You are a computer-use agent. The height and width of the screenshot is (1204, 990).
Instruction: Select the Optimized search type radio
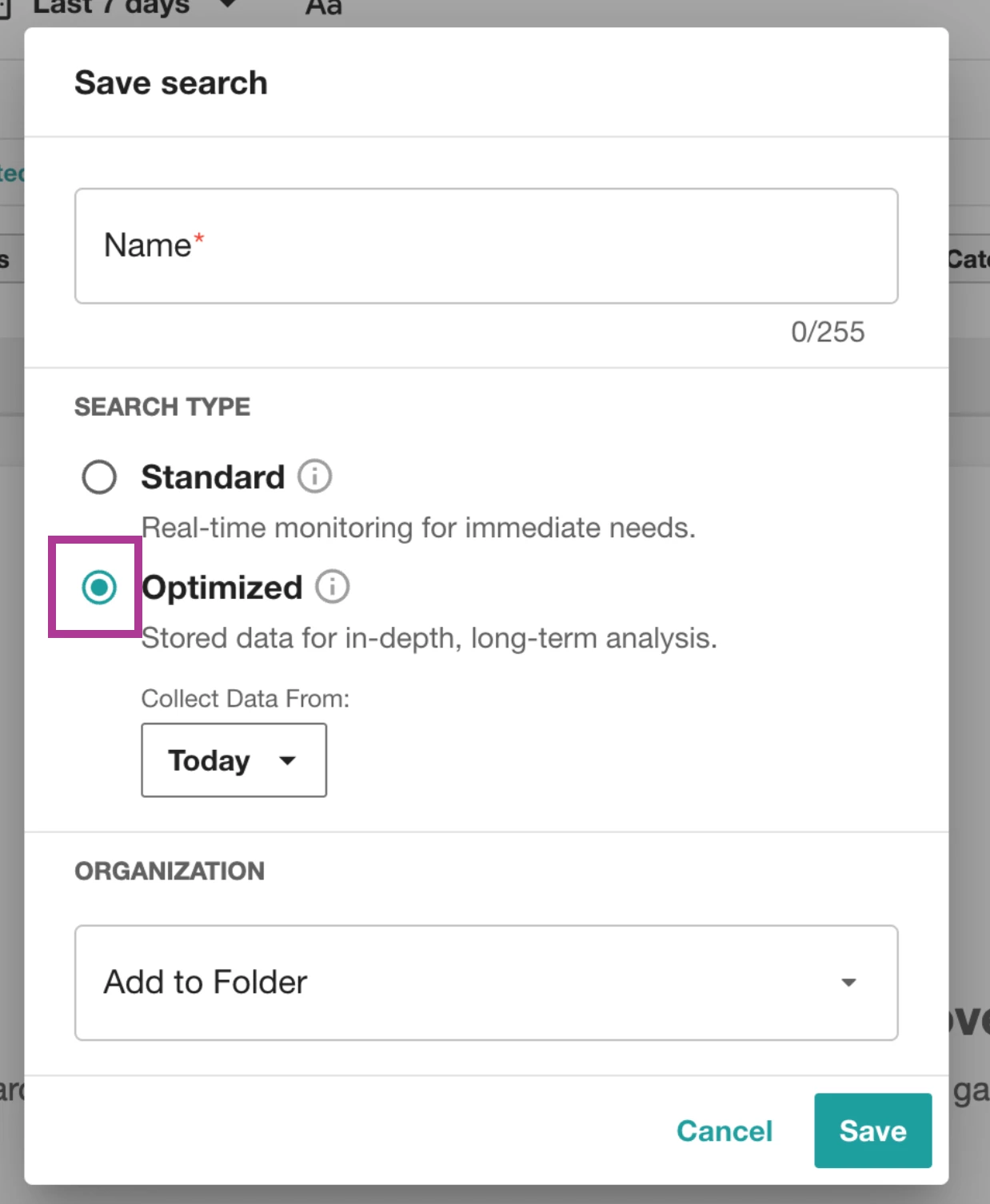[x=99, y=588]
